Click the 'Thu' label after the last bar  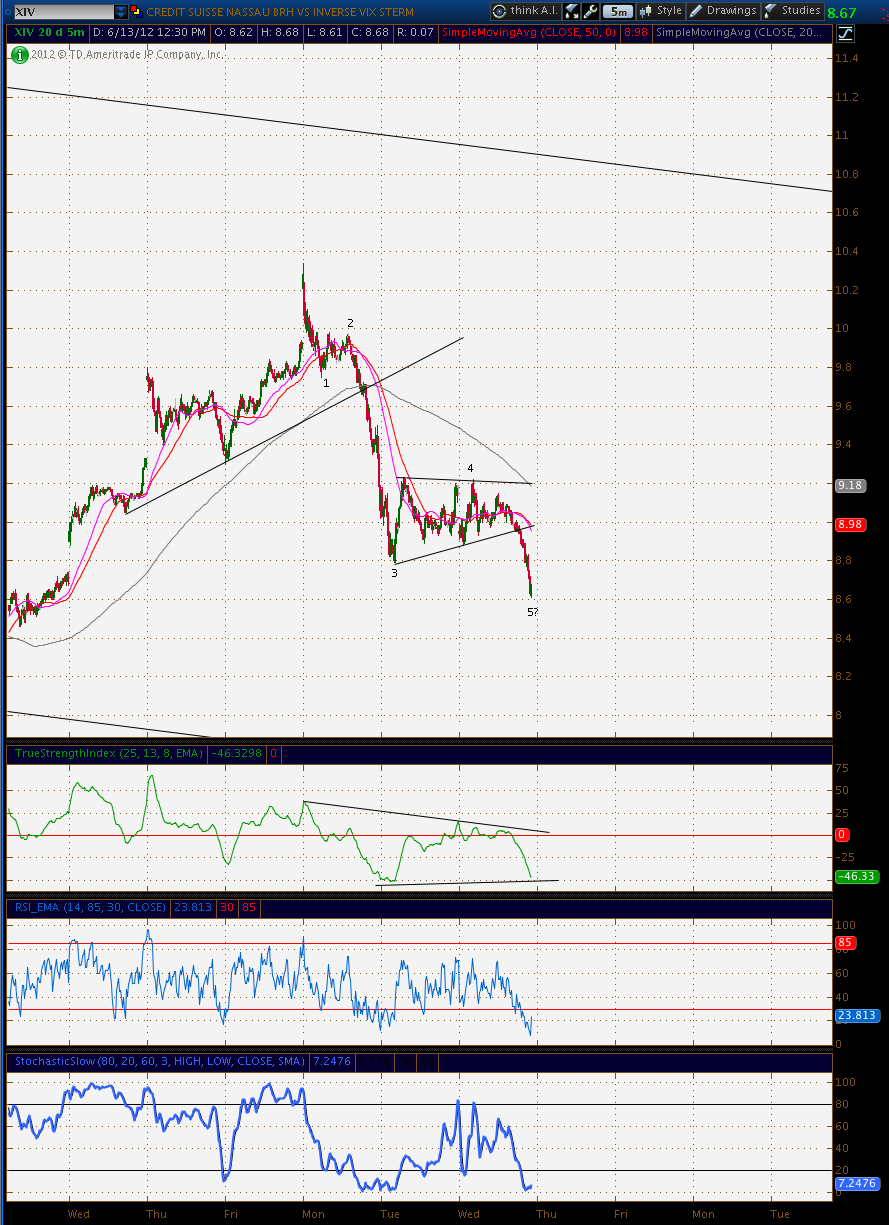(x=546, y=1214)
